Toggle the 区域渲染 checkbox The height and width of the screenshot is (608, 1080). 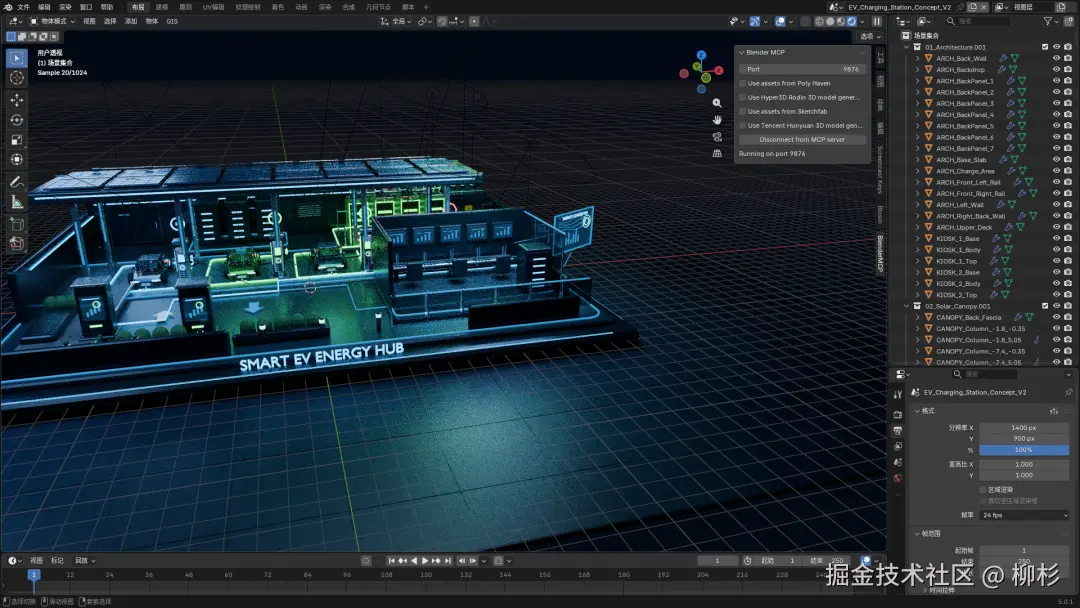(983, 490)
